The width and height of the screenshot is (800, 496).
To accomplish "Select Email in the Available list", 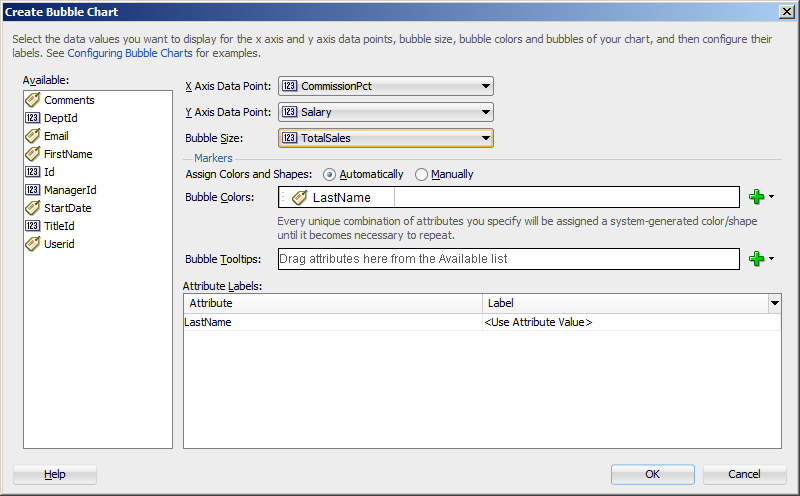I will coord(56,136).
